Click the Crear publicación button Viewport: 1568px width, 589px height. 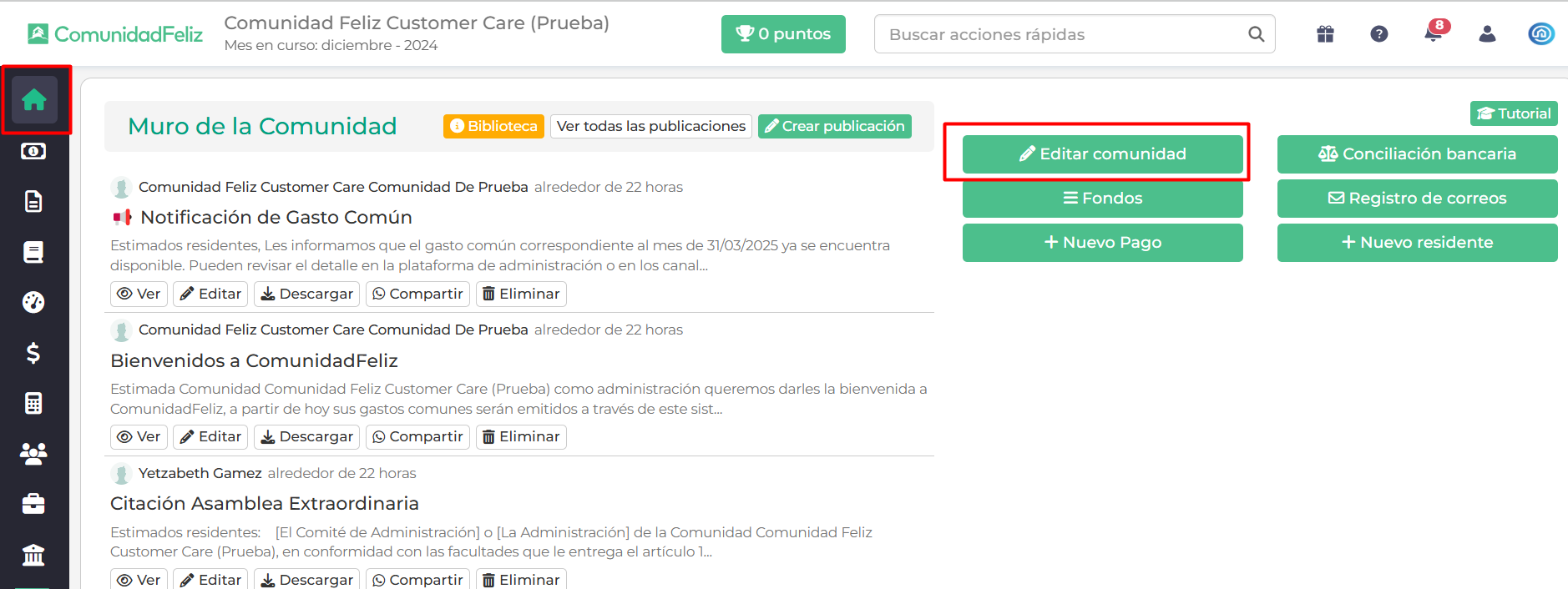click(834, 126)
